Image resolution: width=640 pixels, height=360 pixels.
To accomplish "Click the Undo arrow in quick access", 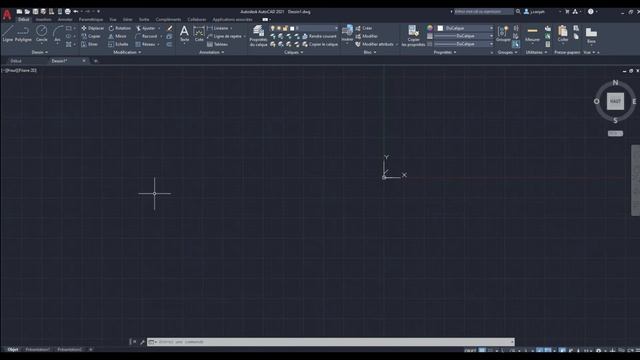I will 76,11.
